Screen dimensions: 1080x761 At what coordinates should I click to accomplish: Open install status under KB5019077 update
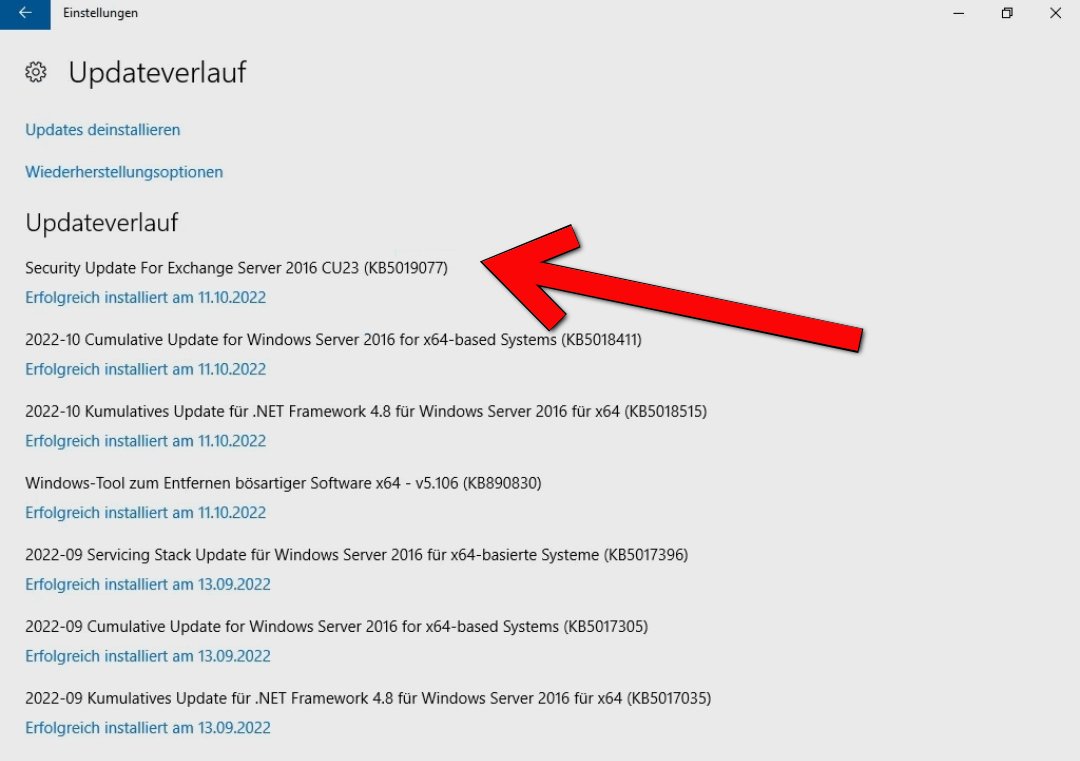click(x=145, y=298)
